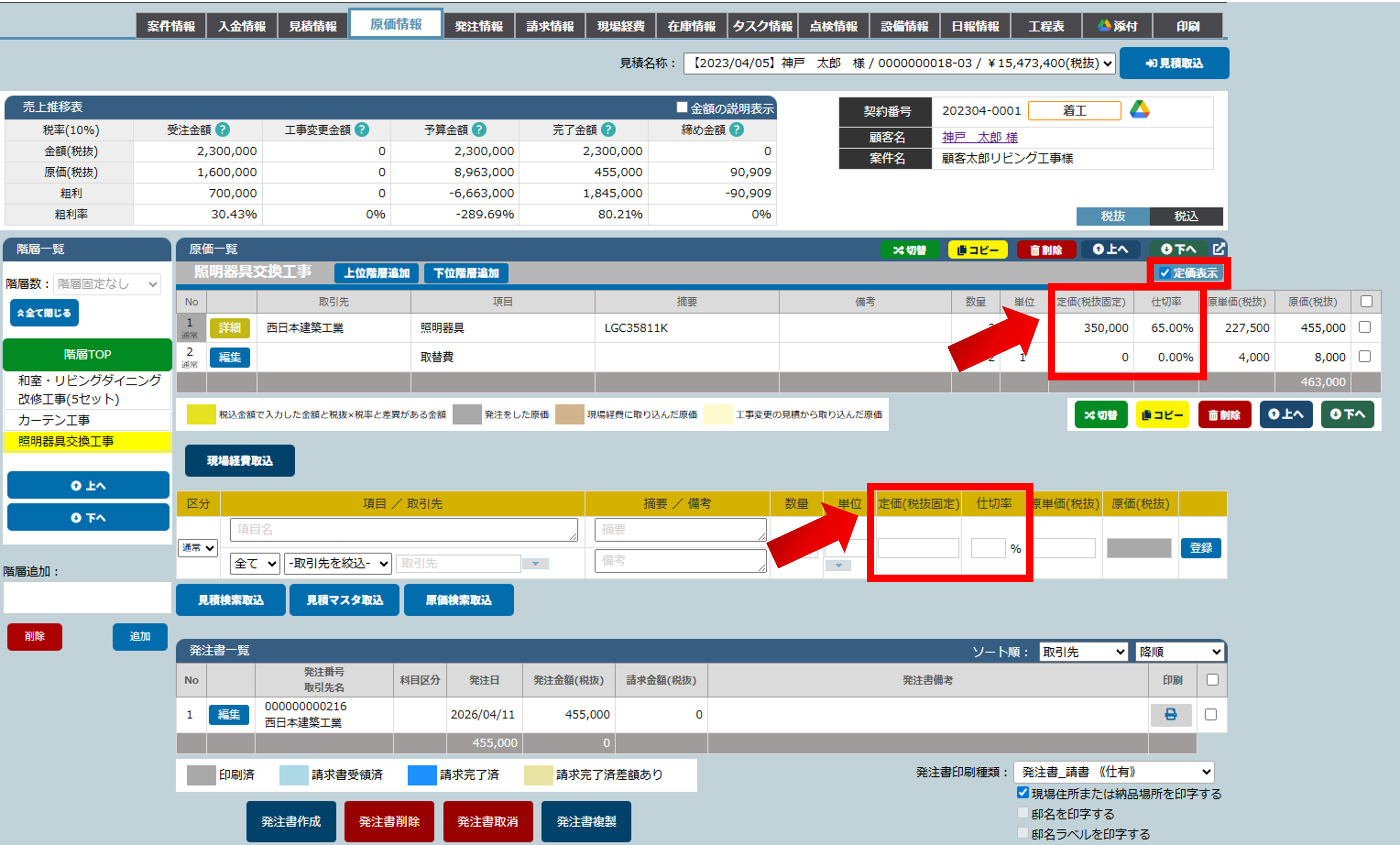The width and height of the screenshot is (1400, 845).
Task: Switch to the 発注情報 tab
Action: point(478,26)
